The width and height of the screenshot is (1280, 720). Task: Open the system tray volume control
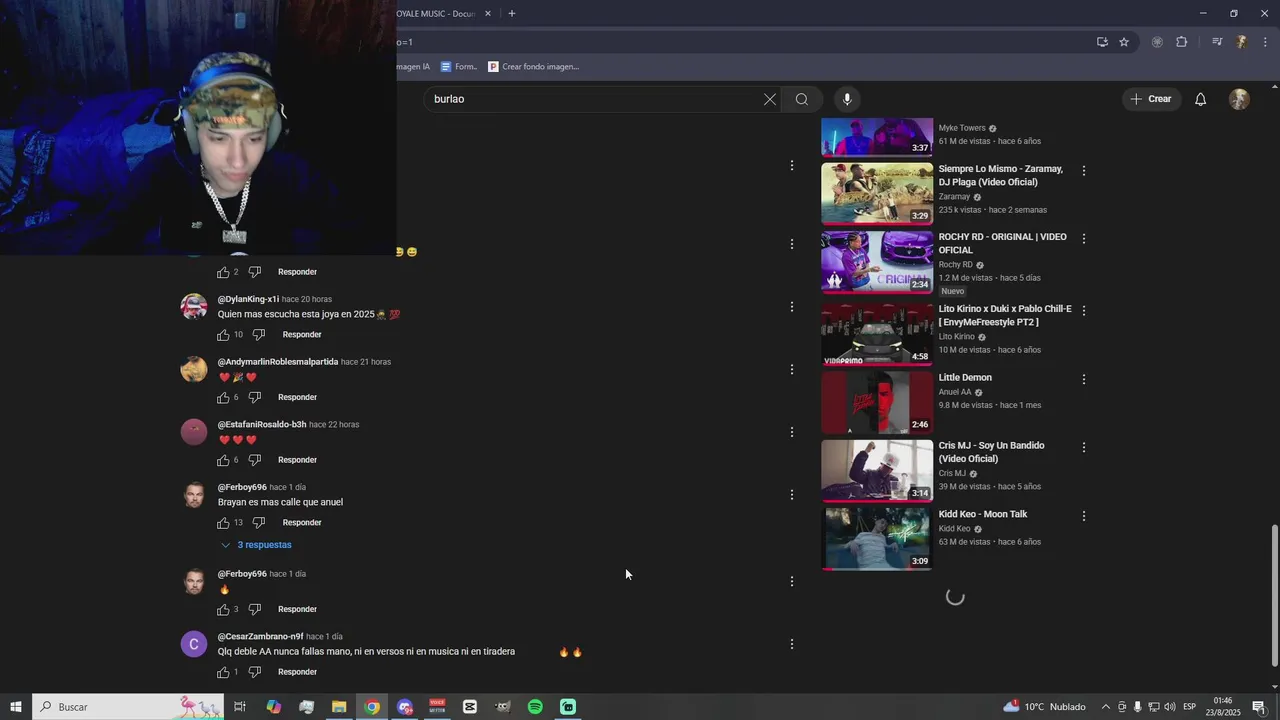coord(1169,707)
